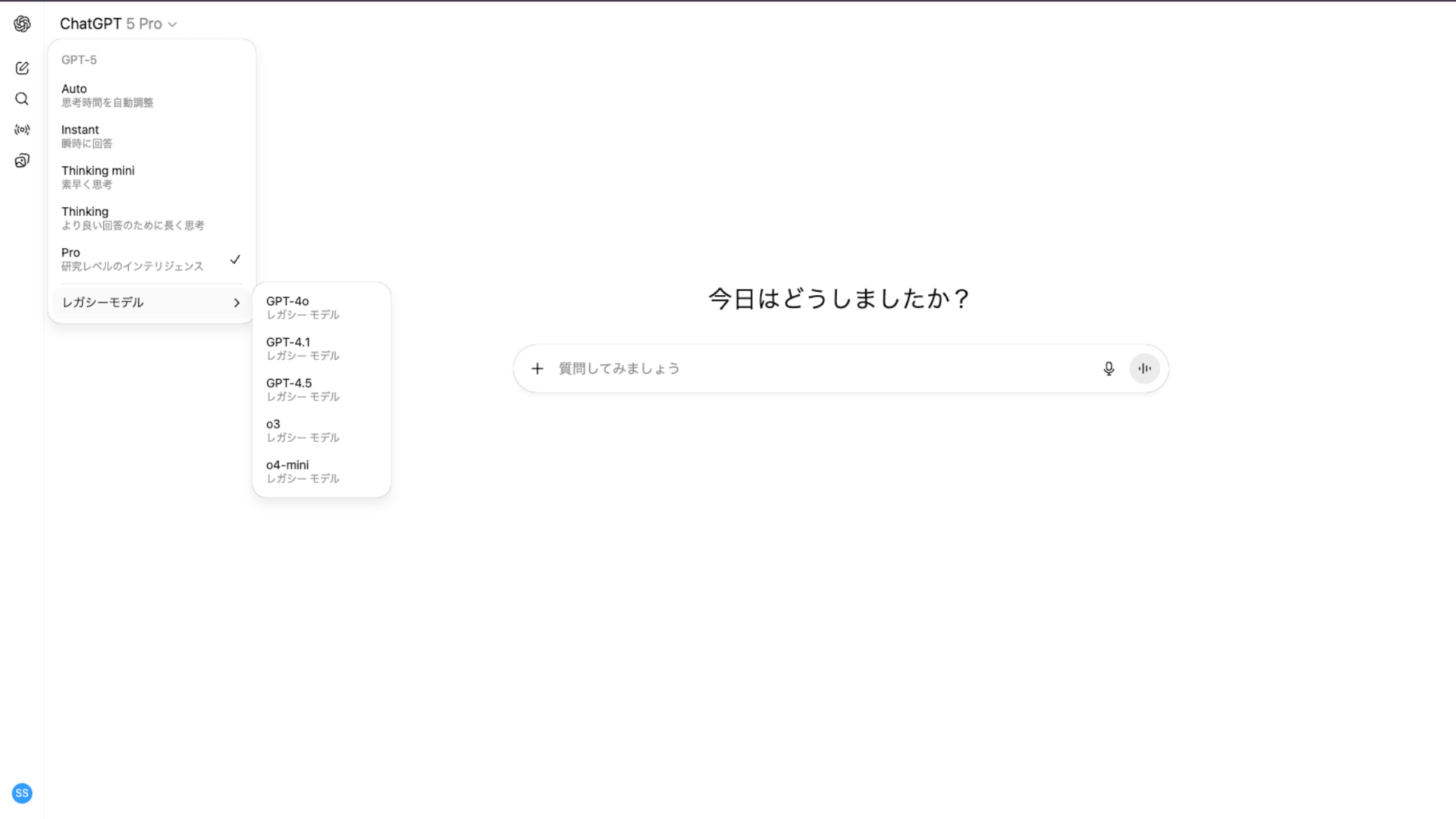Viewport: 1456px width, 819px height.
Task: Start voice mode with the waveform icon
Action: coord(1144,369)
